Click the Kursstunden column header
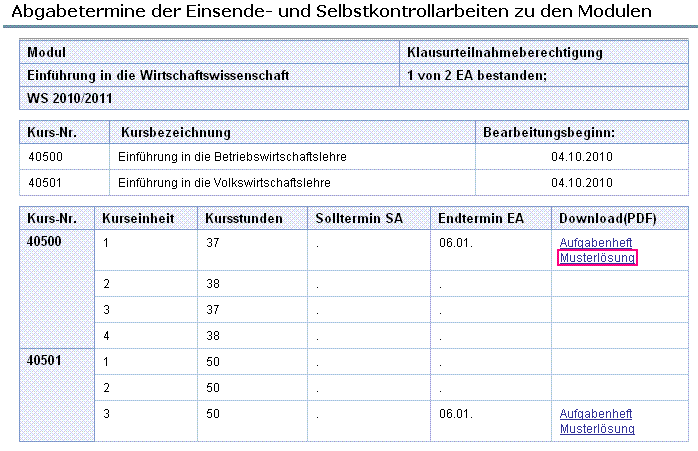The image size is (698, 451). pyautogui.click(x=252, y=218)
